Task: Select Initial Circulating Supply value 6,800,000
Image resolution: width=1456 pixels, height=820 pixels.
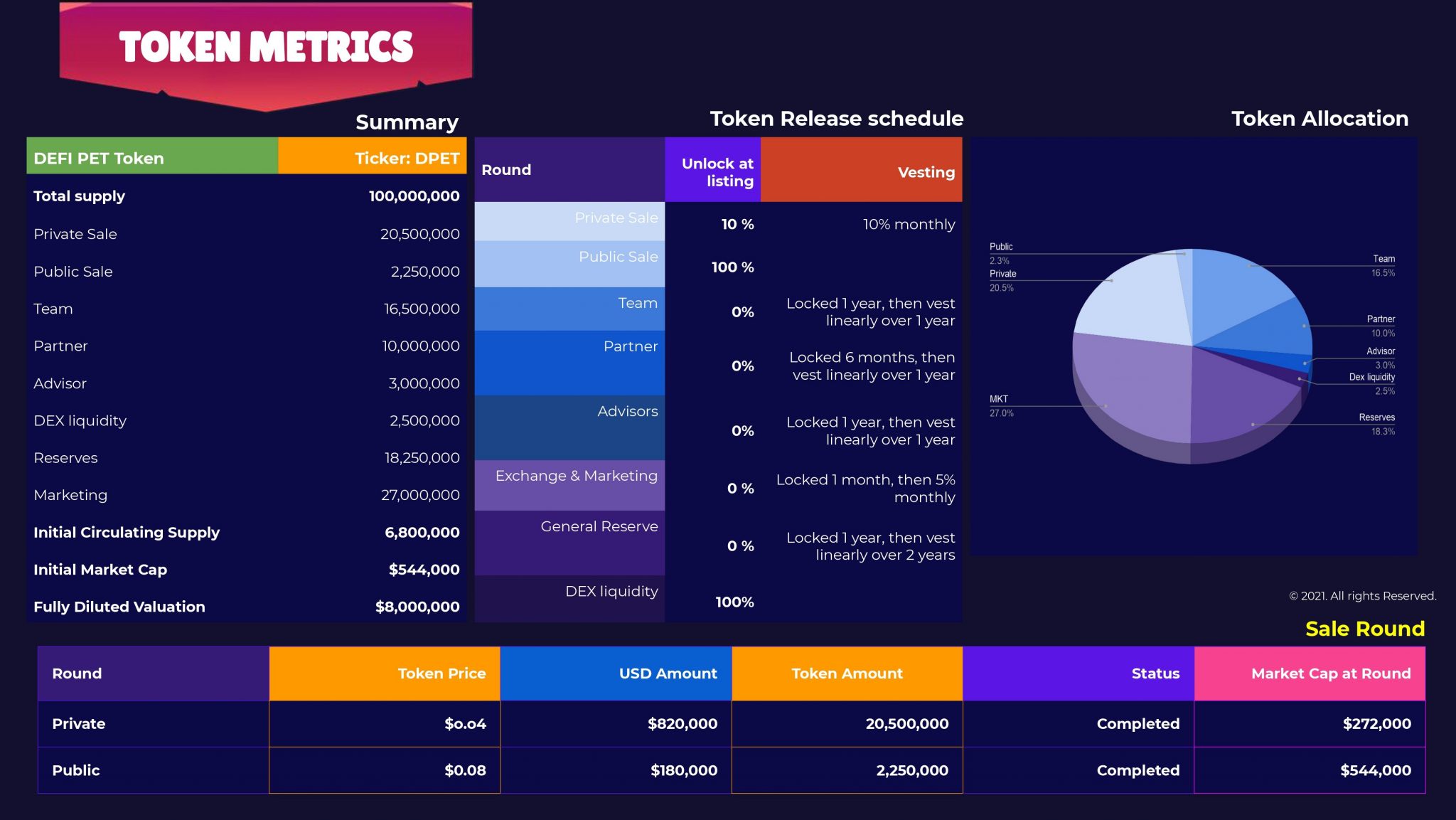Action: pyautogui.click(x=422, y=533)
